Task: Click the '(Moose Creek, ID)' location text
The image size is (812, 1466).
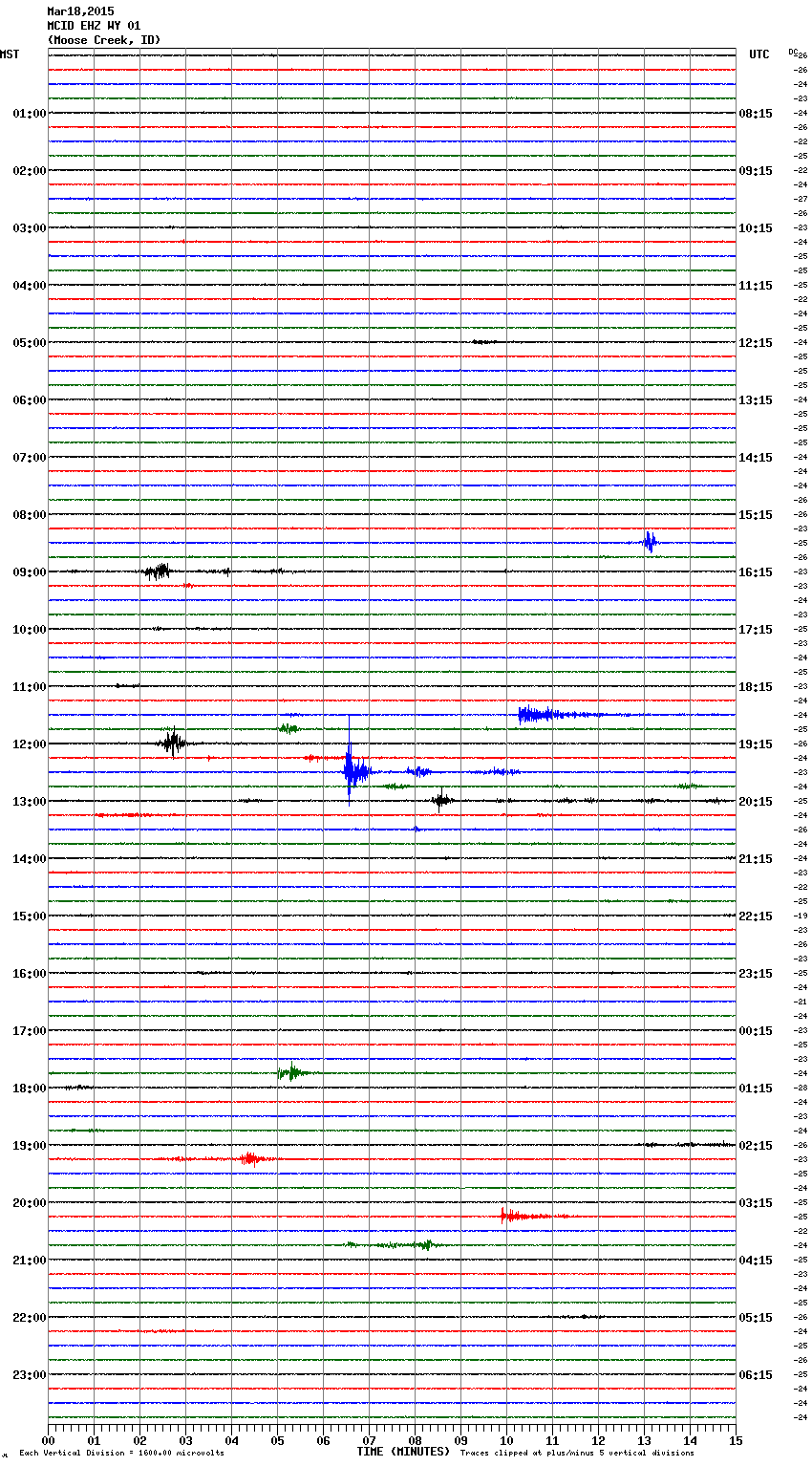Action: [104, 40]
